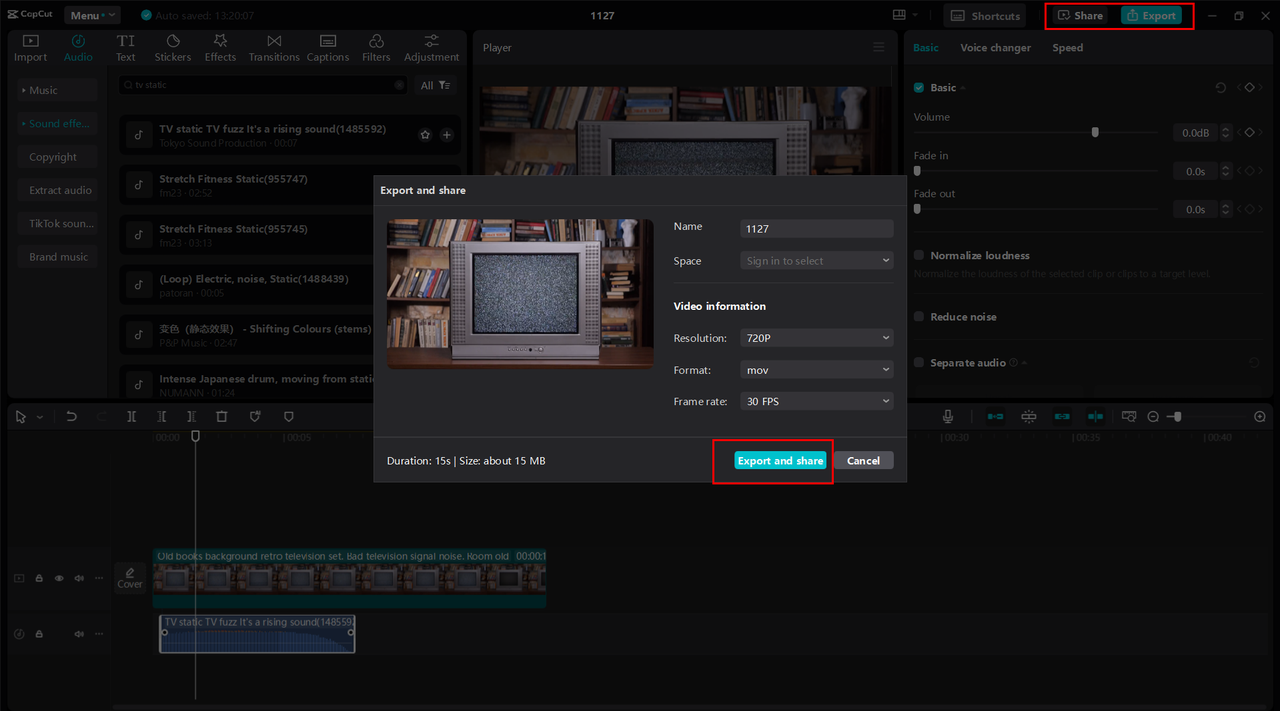Open the Resolution dropdown showing 720P
This screenshot has height=711, width=1280.
pos(817,338)
